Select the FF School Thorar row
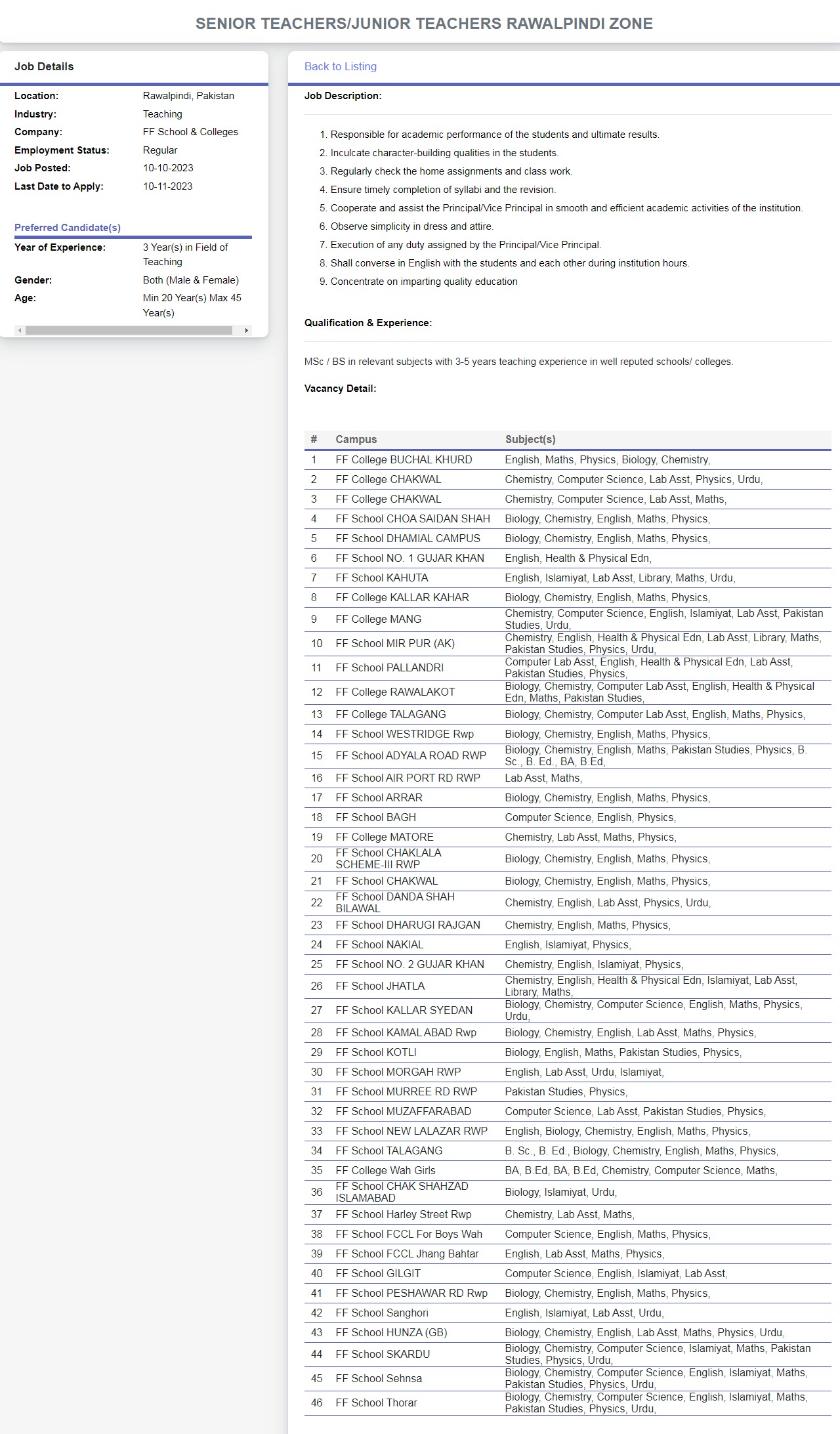The image size is (840, 1434). coord(376,1403)
